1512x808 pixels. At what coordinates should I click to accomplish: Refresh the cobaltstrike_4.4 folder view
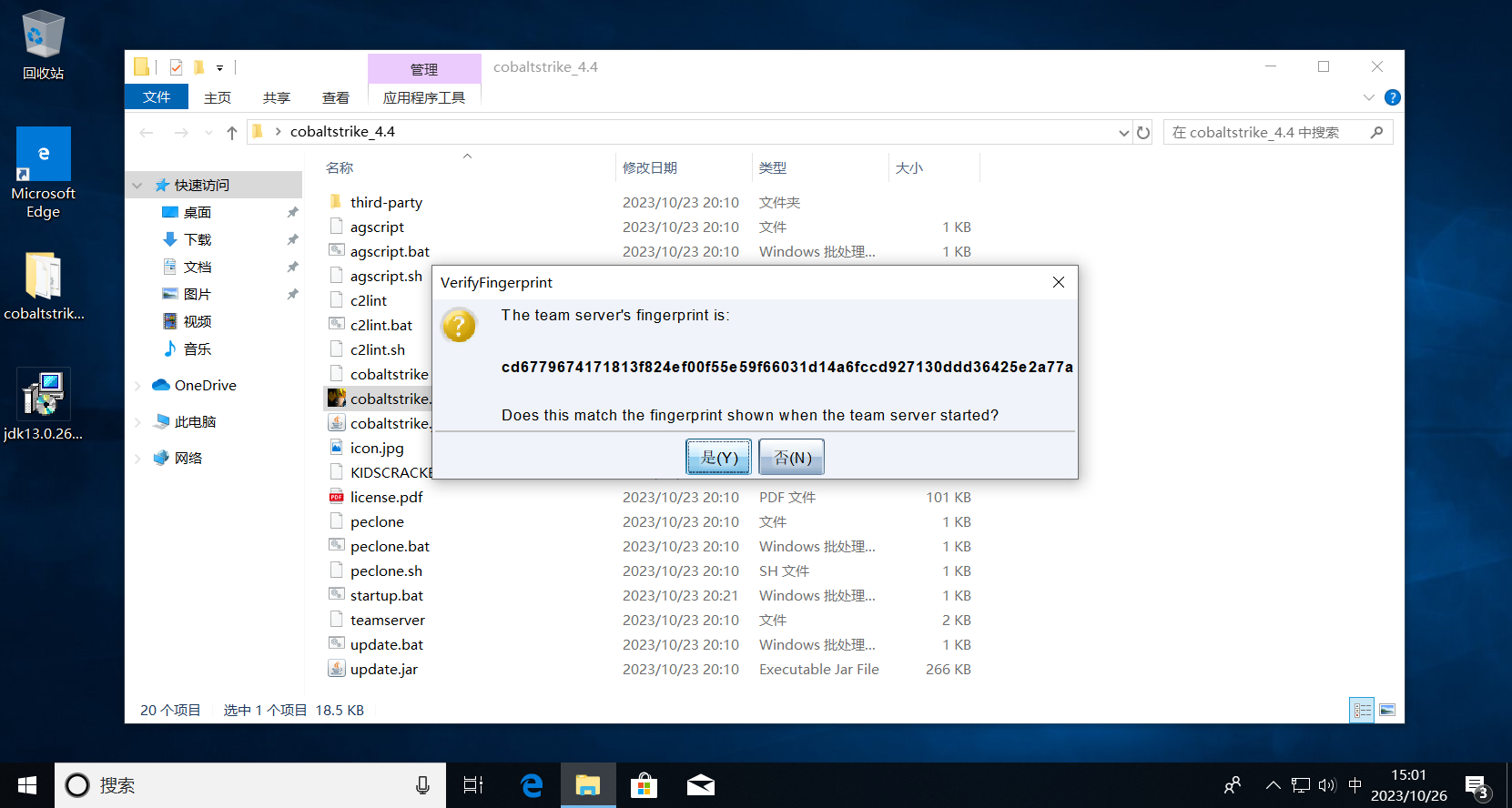(x=1143, y=133)
